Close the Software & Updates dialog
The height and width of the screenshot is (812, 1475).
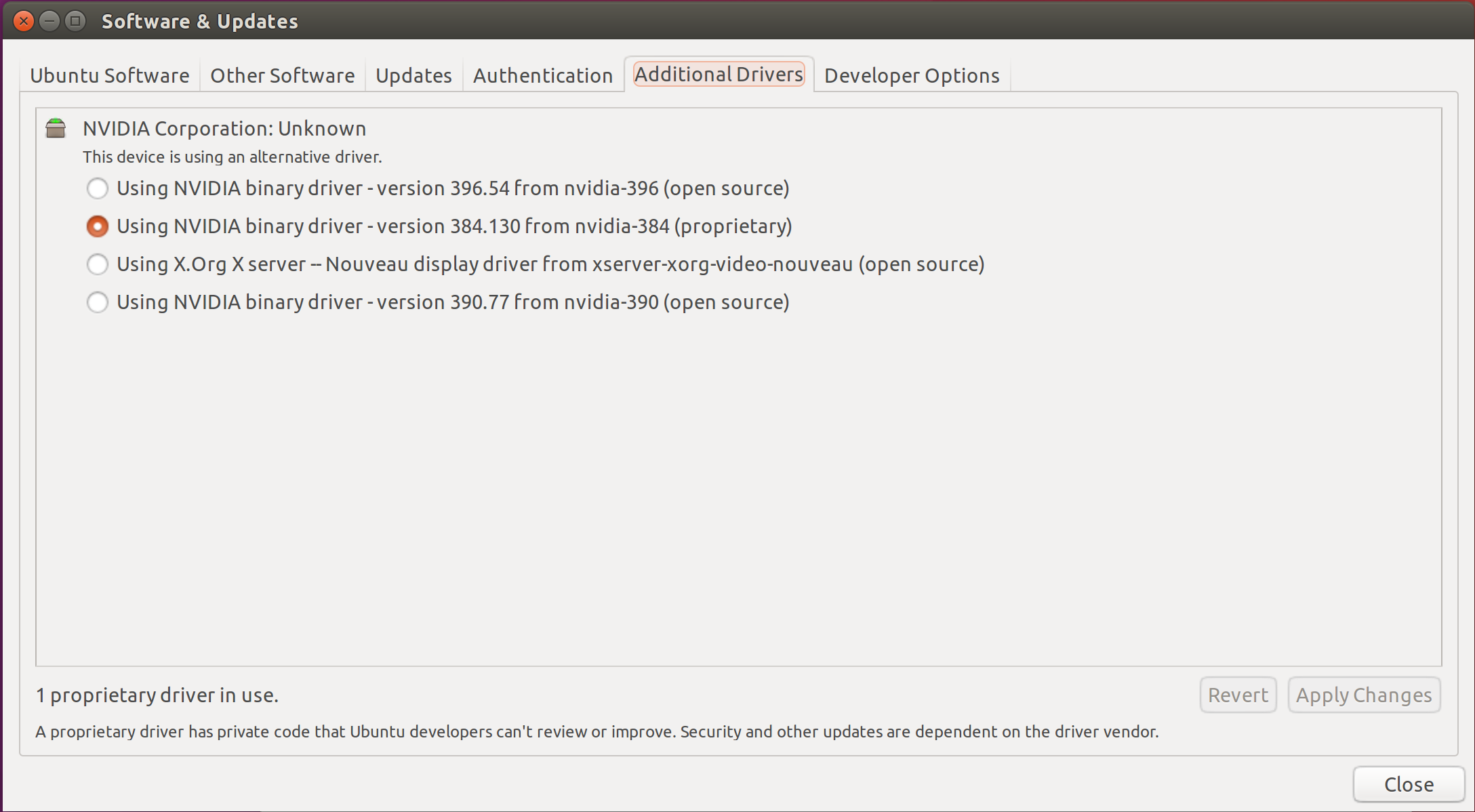[x=1409, y=784]
